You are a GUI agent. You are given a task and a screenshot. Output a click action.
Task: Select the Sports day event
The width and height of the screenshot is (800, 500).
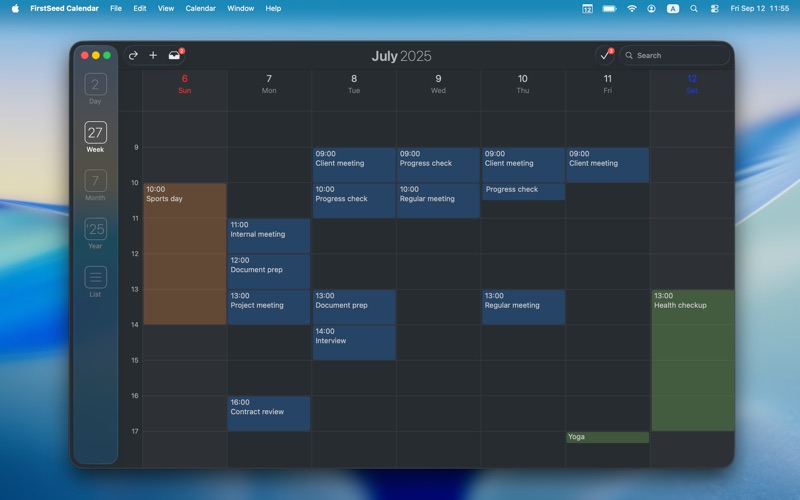(x=185, y=253)
